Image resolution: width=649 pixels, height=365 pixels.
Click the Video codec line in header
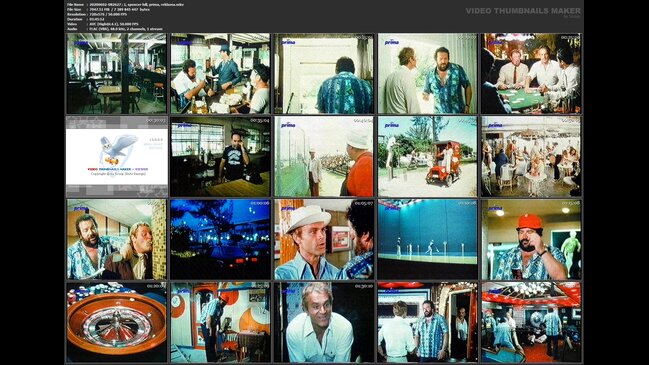click(x=103, y=24)
